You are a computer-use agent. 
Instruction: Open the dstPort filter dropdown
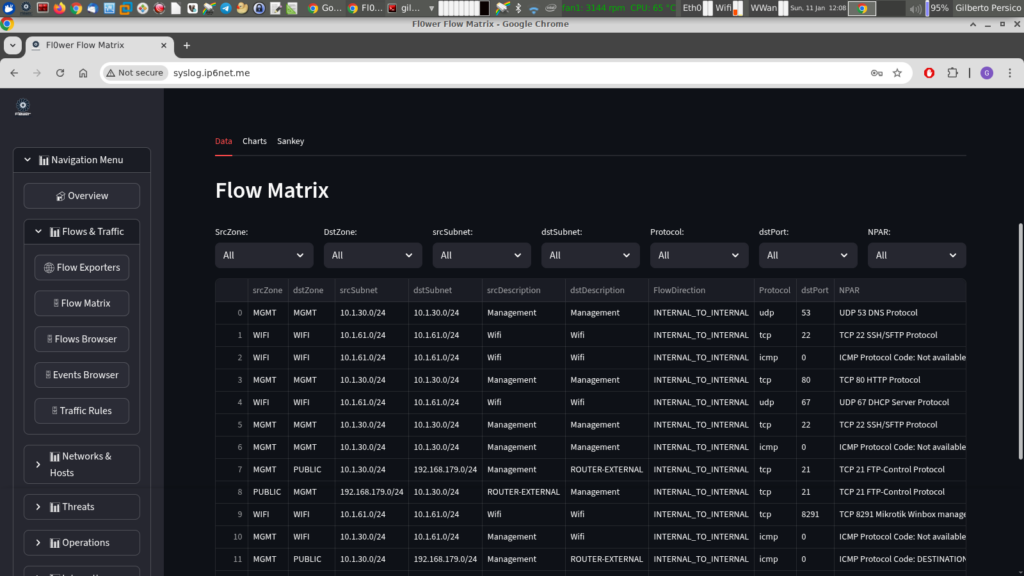[x=808, y=255]
